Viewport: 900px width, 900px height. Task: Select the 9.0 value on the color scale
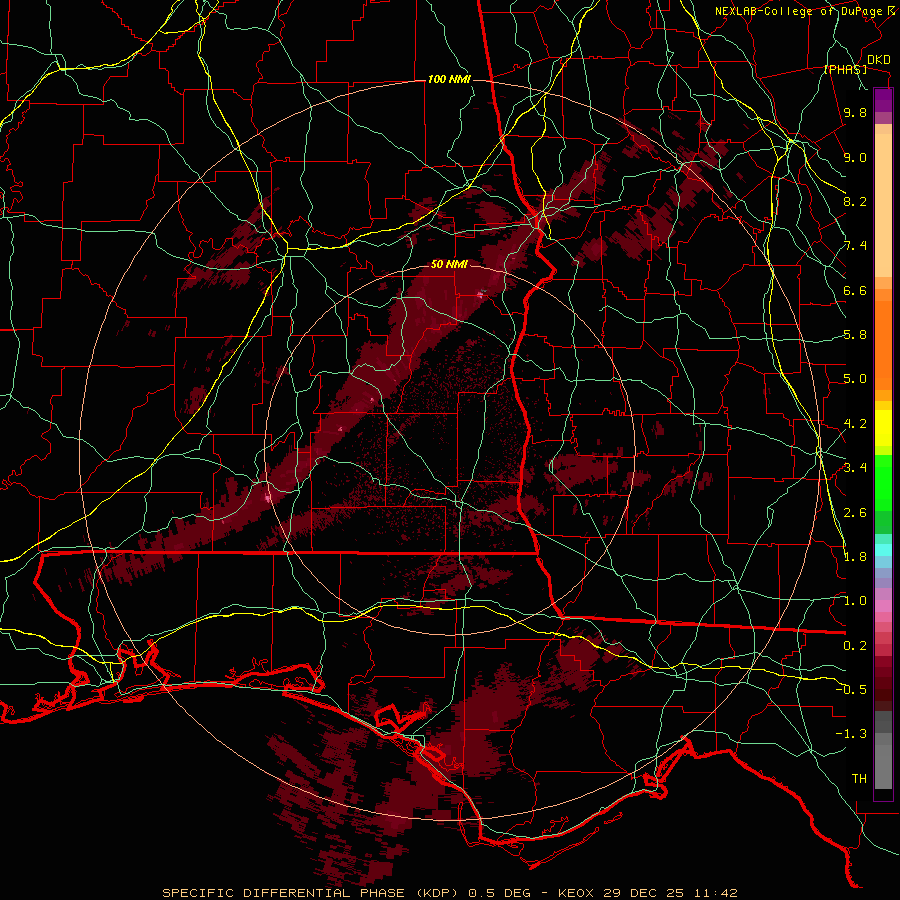tap(855, 157)
